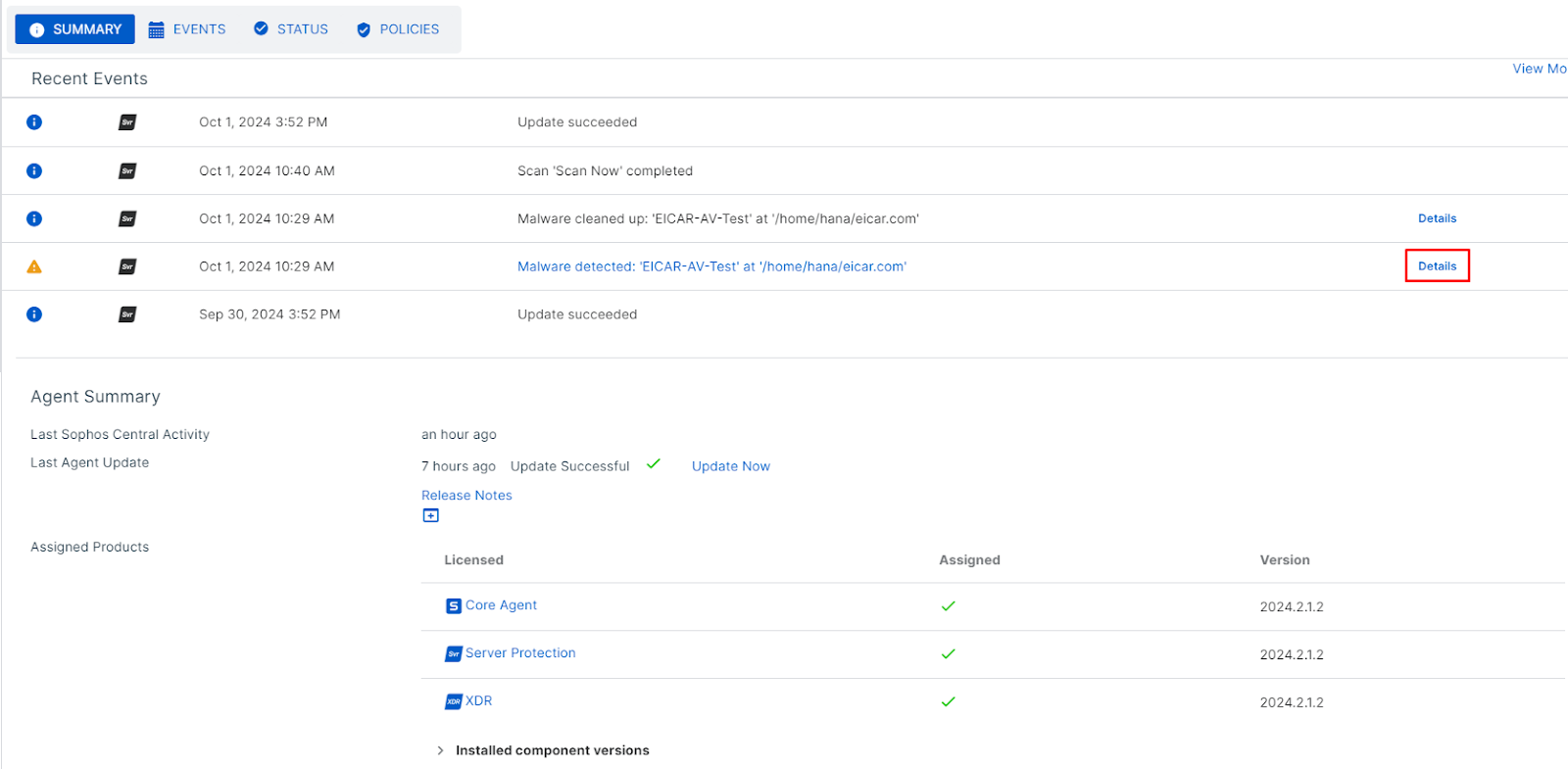The height and width of the screenshot is (769, 1568).
Task: Click assigned checkmark for XDR
Action: (948, 702)
